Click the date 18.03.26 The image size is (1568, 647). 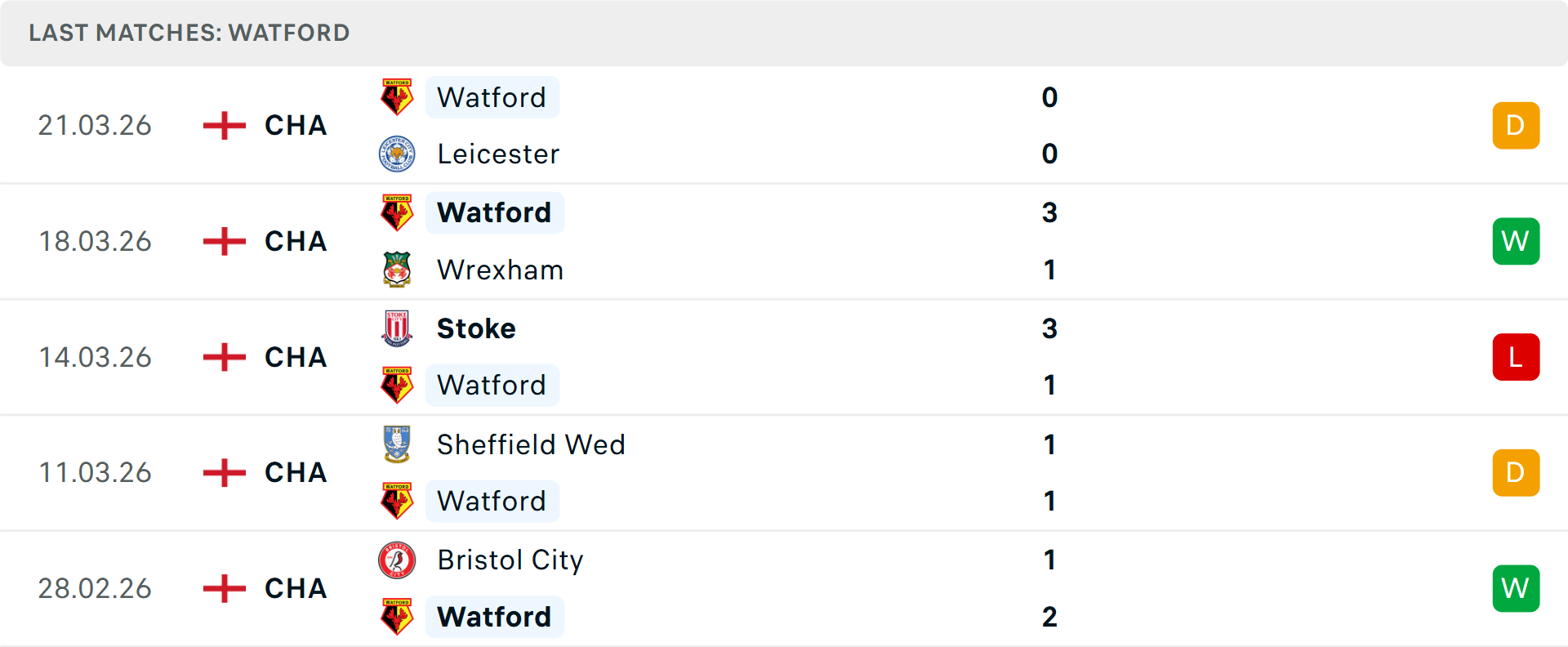(95, 241)
